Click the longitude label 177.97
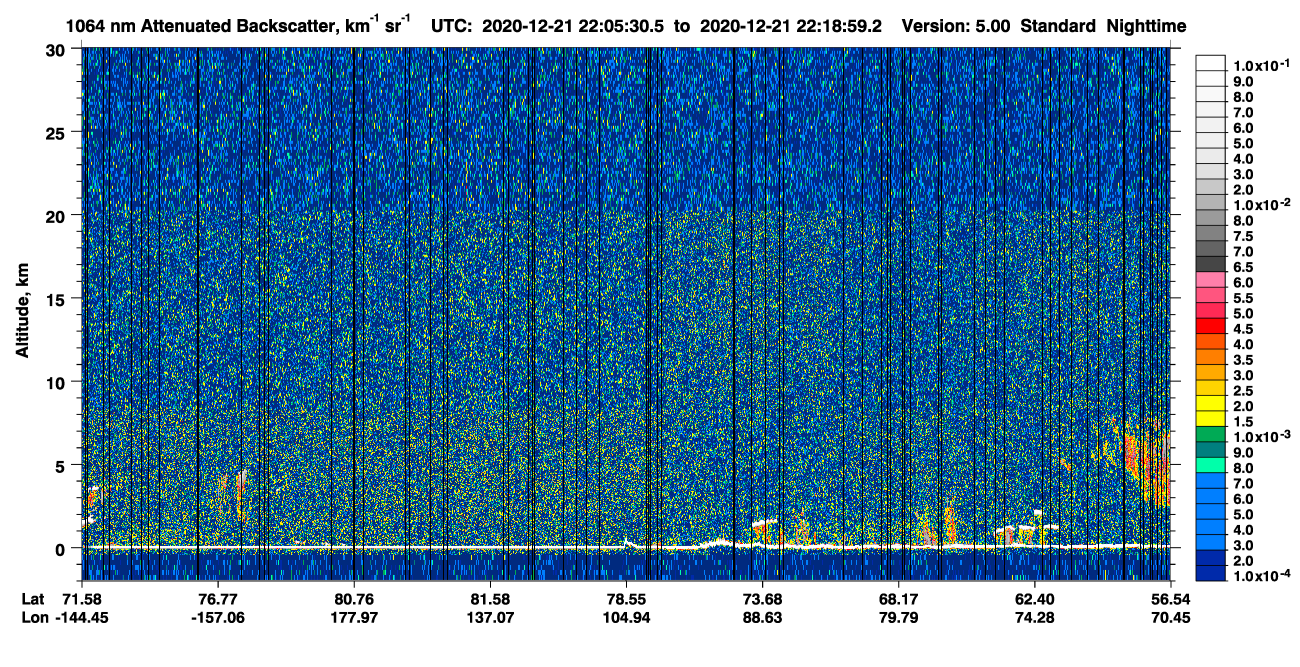The width and height of the screenshot is (1300, 667). [354, 618]
